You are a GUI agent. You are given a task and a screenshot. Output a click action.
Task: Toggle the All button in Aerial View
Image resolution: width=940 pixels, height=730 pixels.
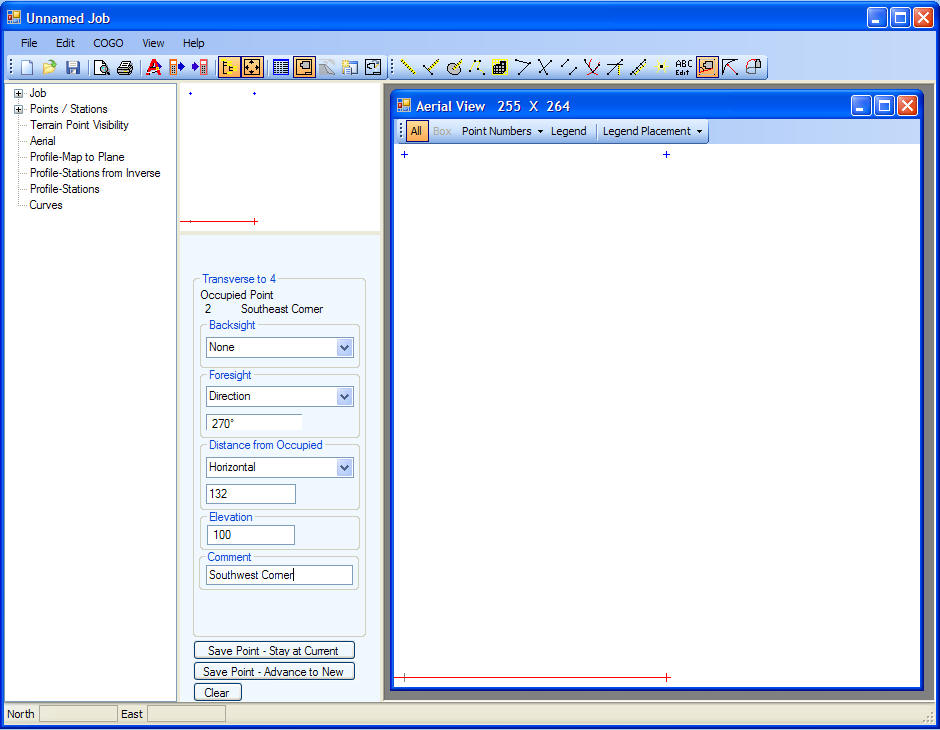click(x=417, y=131)
